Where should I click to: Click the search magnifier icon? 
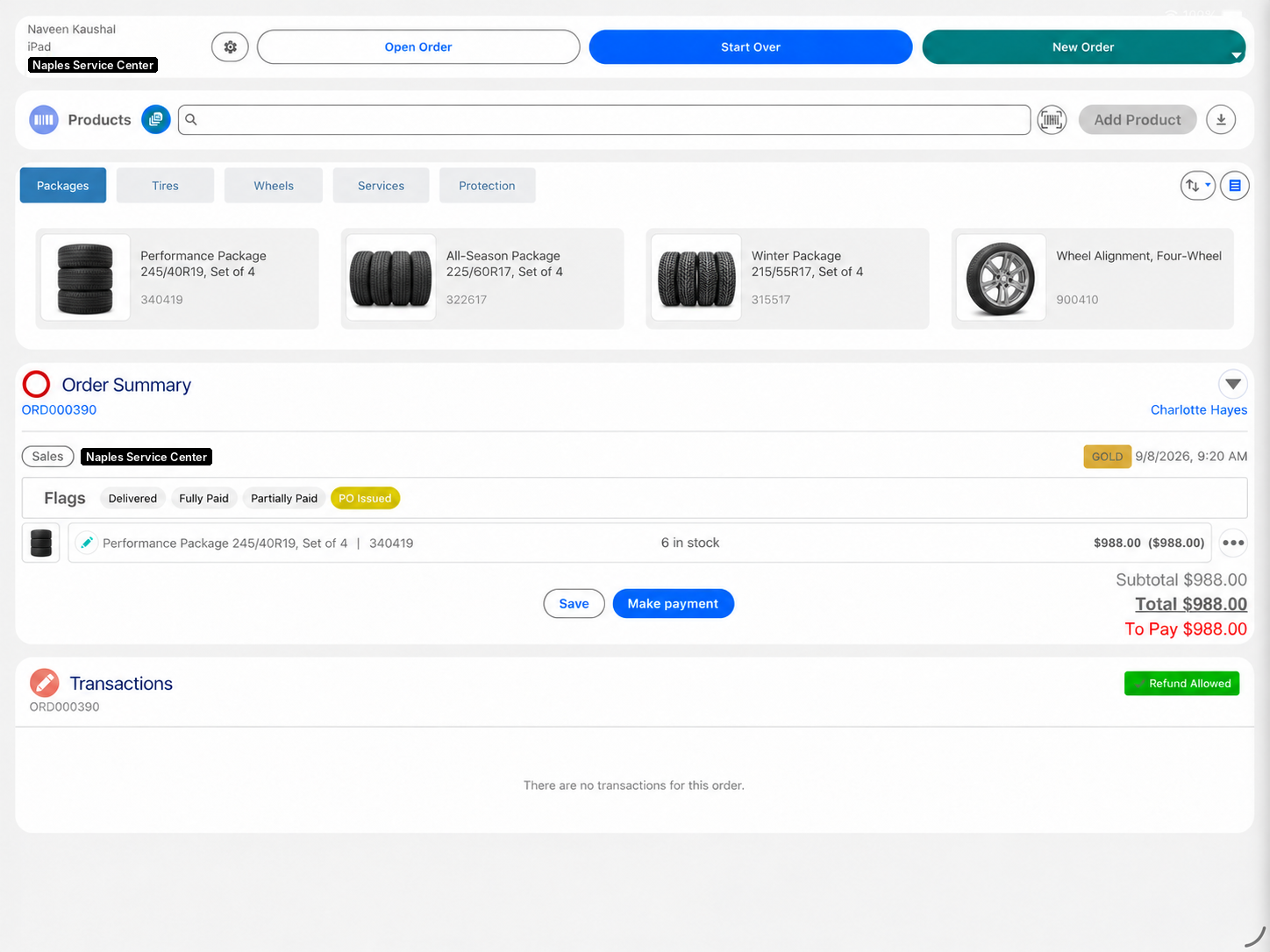click(x=191, y=120)
